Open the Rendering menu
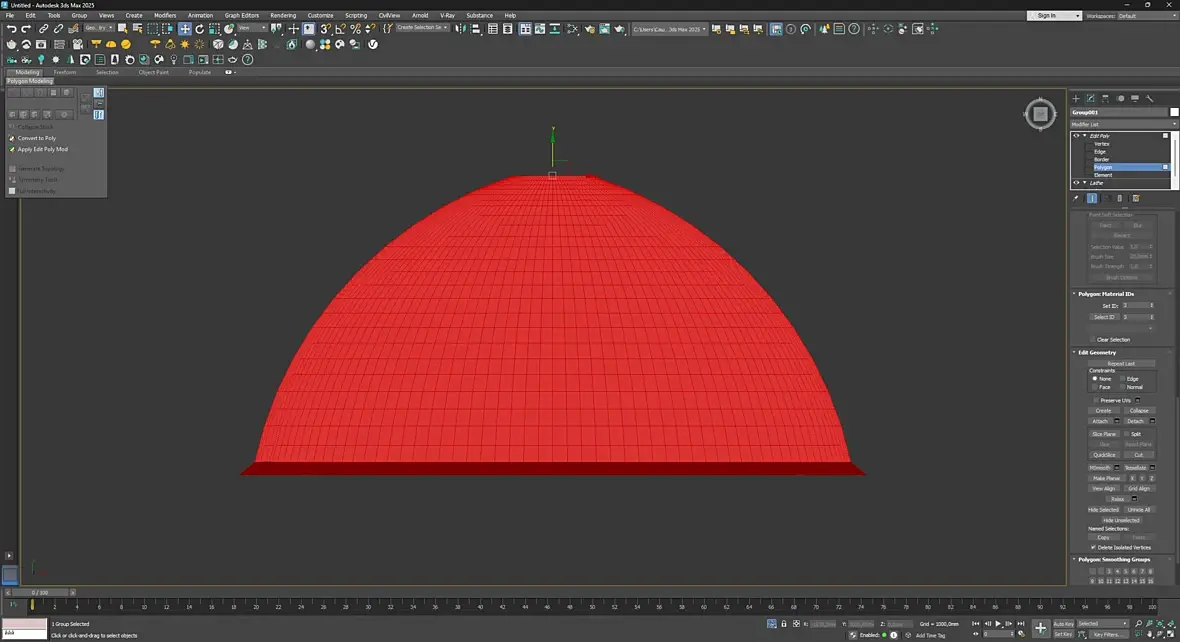Screen dimensions: 1180x642 [283, 16]
